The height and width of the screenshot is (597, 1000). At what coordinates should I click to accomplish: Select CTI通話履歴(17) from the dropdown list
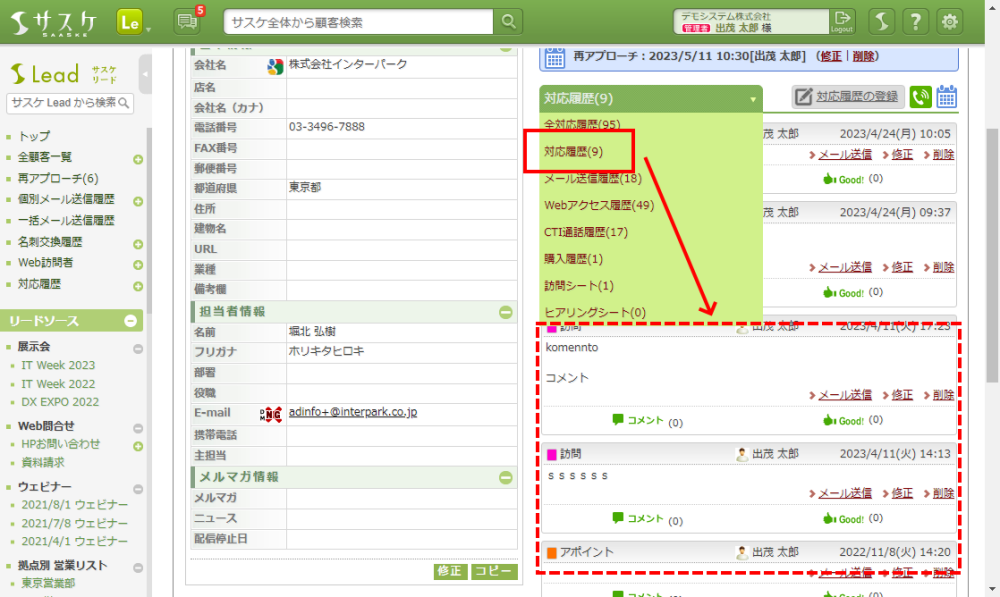click(585, 232)
